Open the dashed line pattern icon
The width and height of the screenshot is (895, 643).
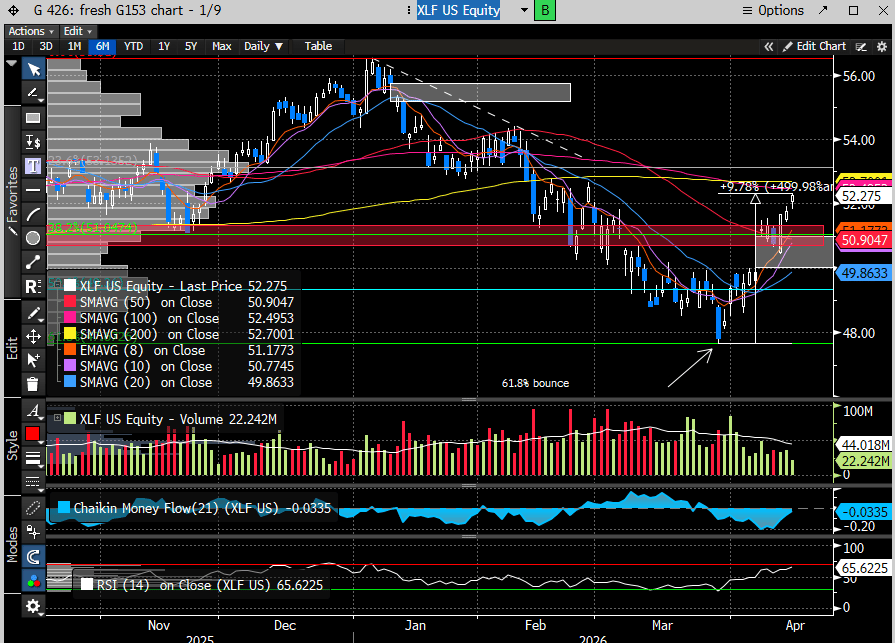click(x=34, y=482)
